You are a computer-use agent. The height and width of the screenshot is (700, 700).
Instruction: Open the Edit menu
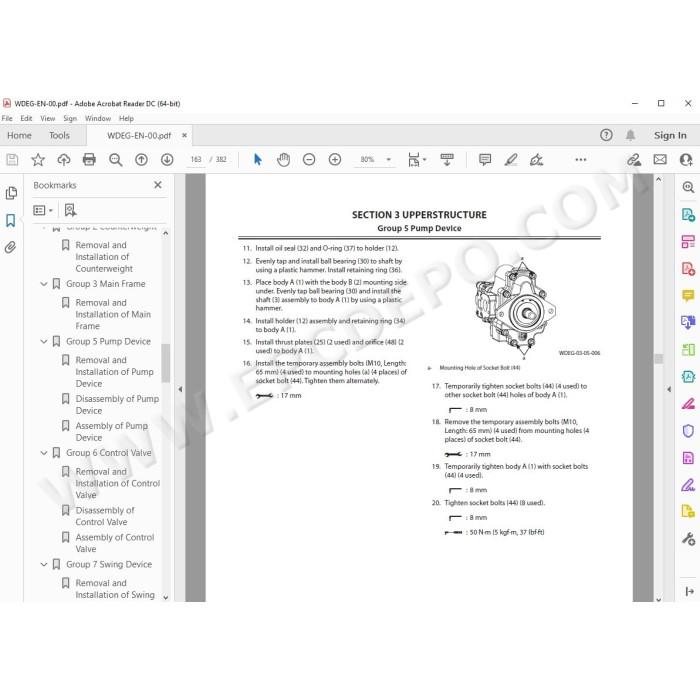26,118
